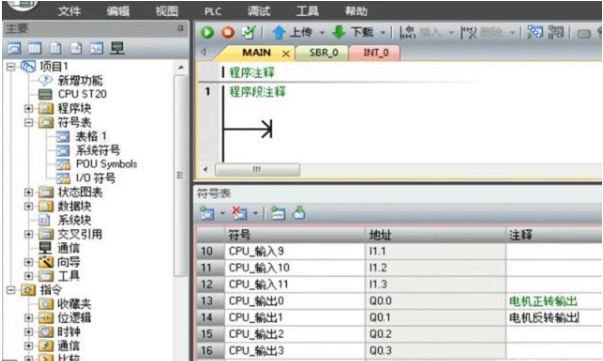Open the Download dropdown arrow

(383, 33)
